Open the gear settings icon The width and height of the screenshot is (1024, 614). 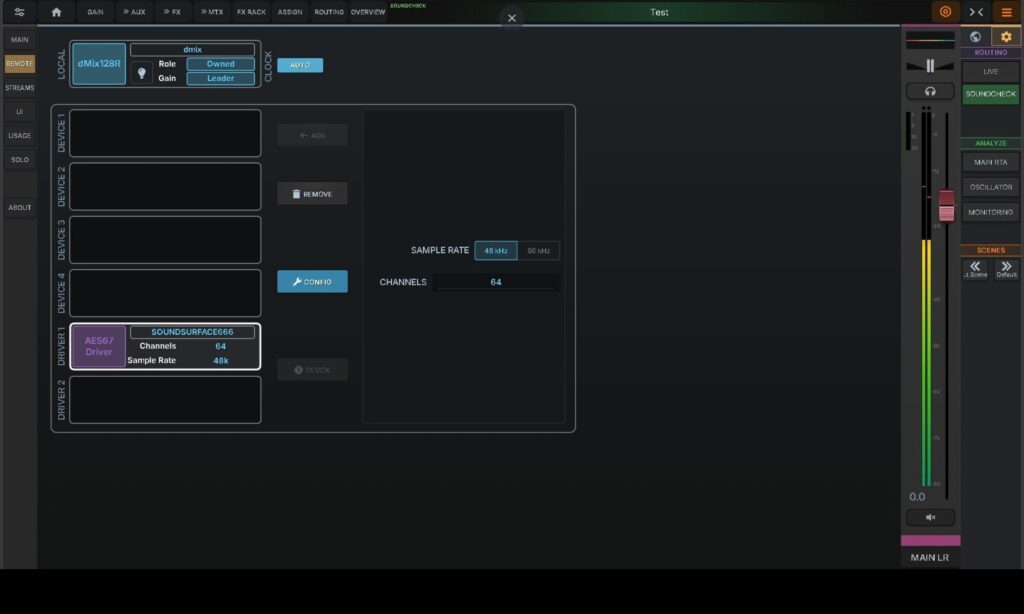tap(1006, 37)
